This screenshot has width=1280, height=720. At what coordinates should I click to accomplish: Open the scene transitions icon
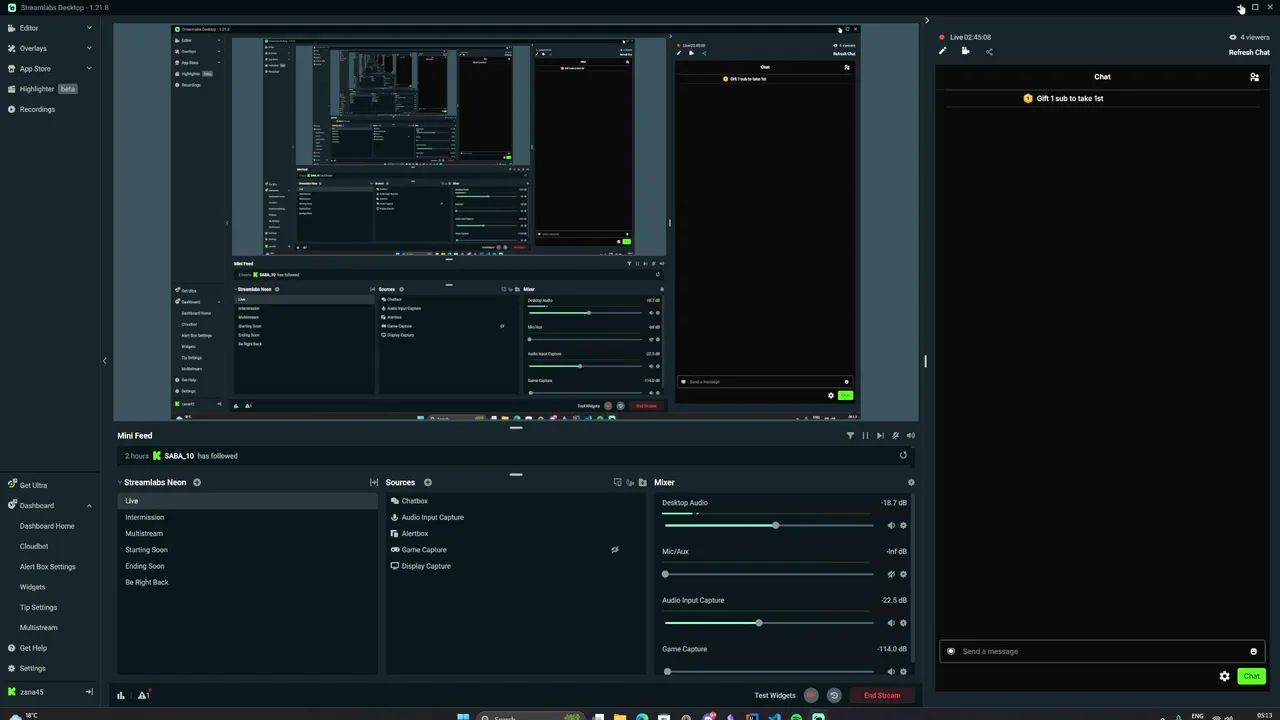point(374,483)
